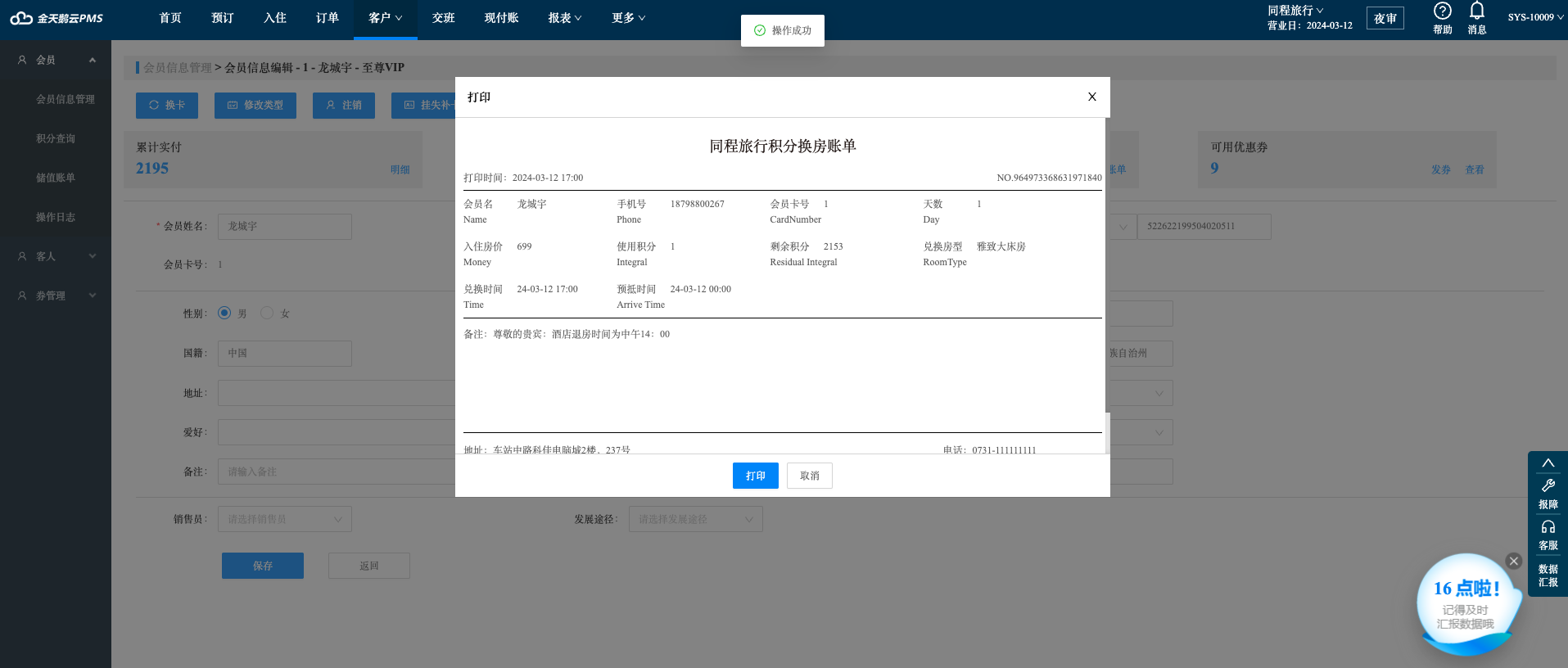Open the 报障 wrench tool icon

pos(1548,485)
